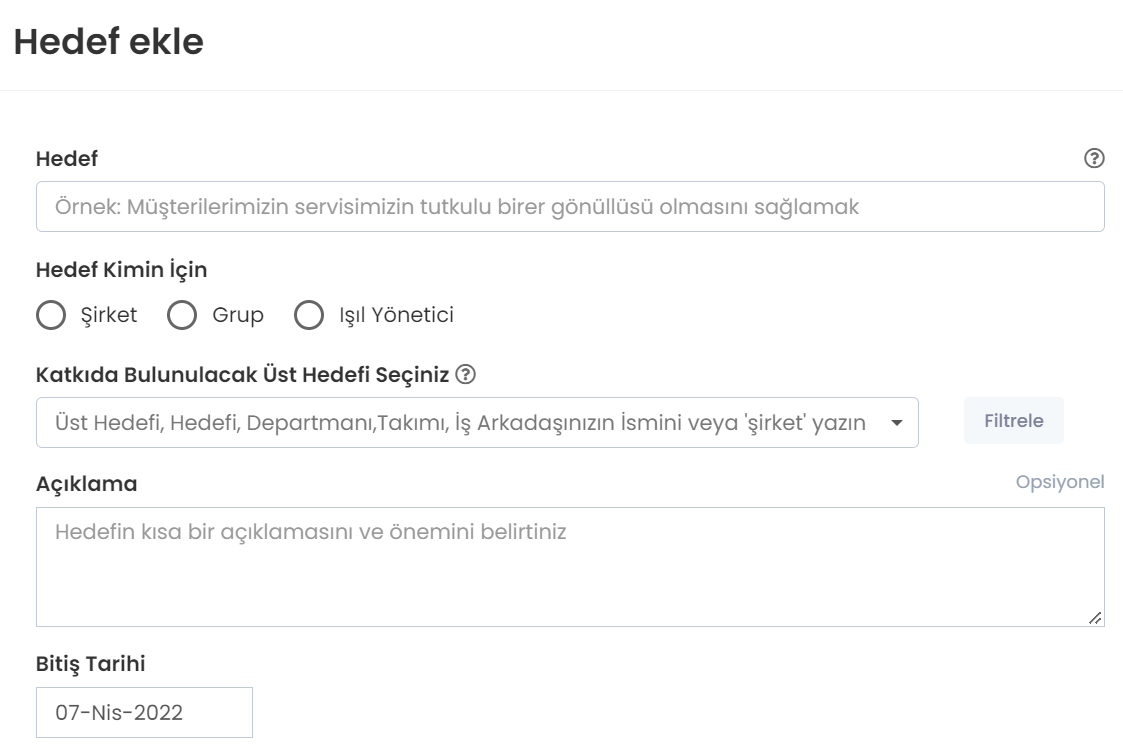Click the Hedef ekle page heading
This screenshot has height=751, width=1123.
point(108,42)
